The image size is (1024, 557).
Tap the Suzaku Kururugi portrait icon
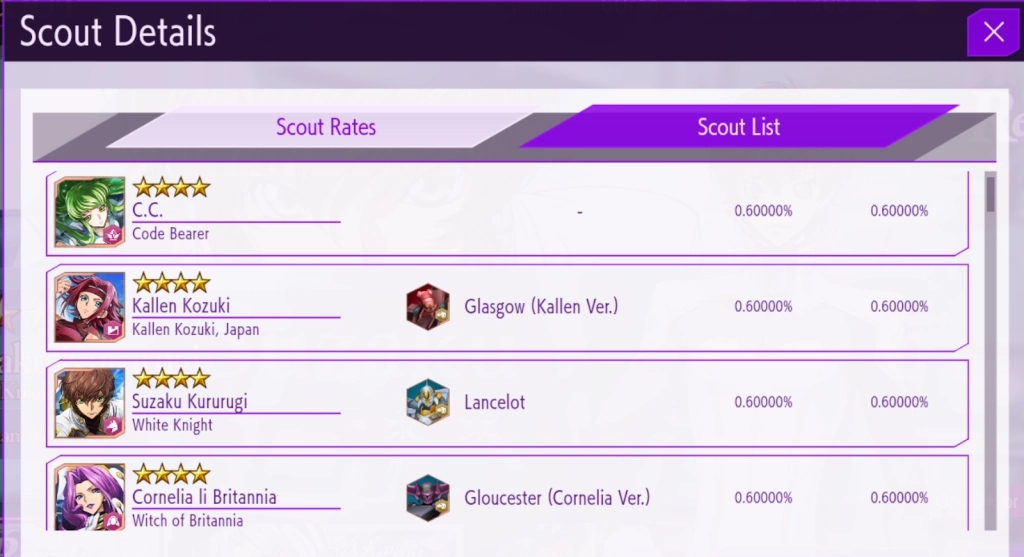coord(90,403)
